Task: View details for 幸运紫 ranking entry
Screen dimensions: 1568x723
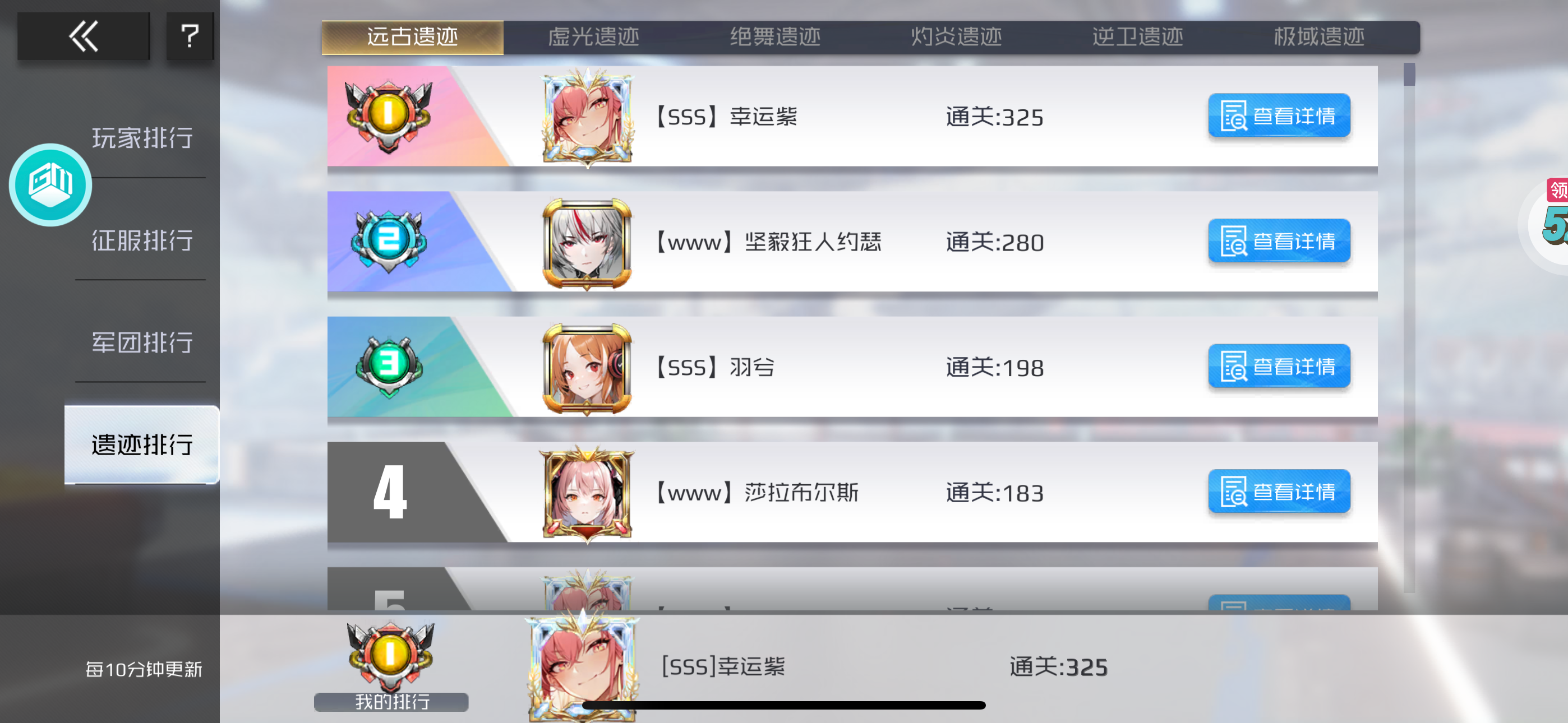Action: (1279, 115)
